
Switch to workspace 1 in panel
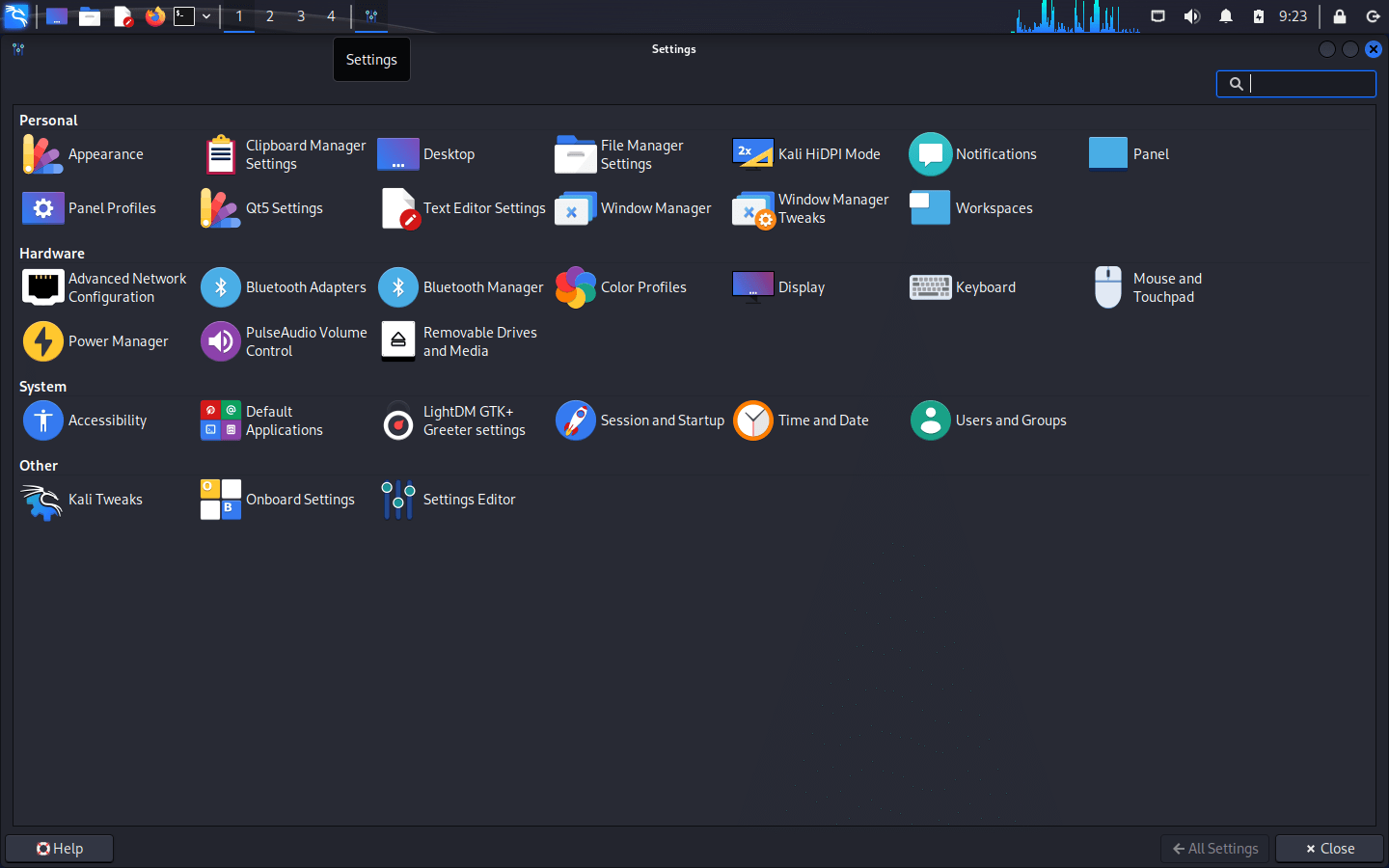tap(239, 16)
